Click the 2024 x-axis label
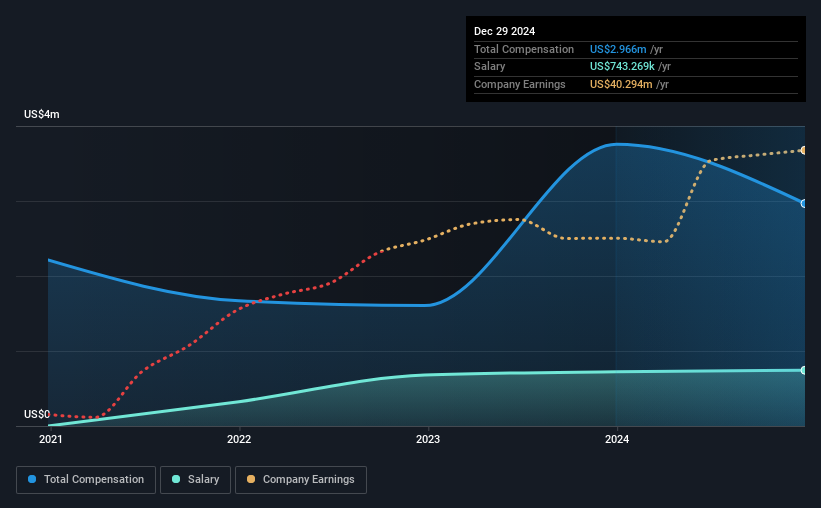The image size is (821, 508). 617,439
